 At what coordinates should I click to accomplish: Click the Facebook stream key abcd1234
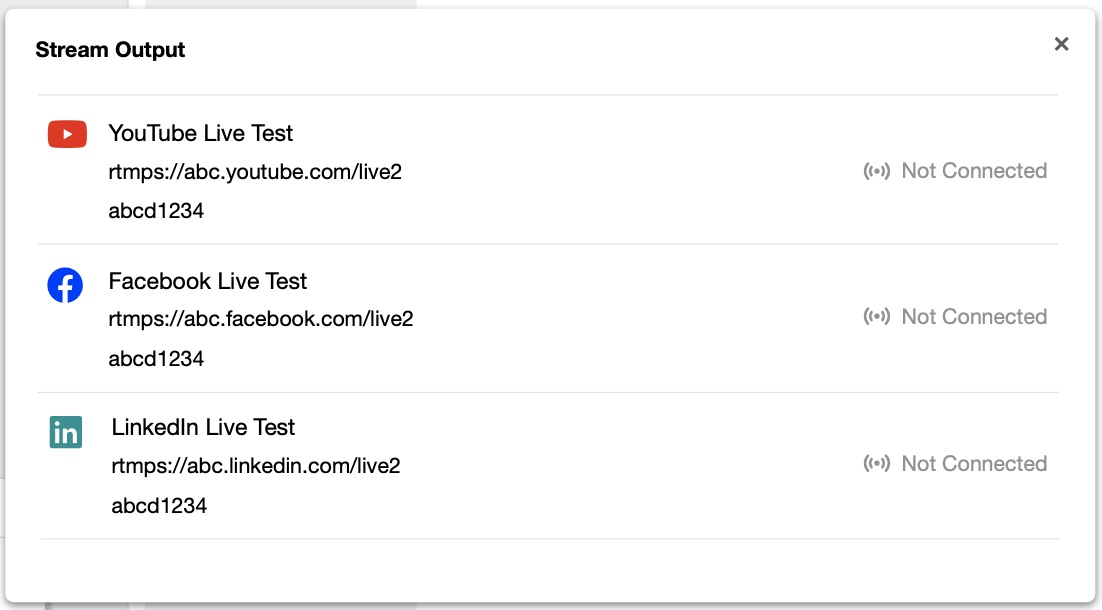156,358
